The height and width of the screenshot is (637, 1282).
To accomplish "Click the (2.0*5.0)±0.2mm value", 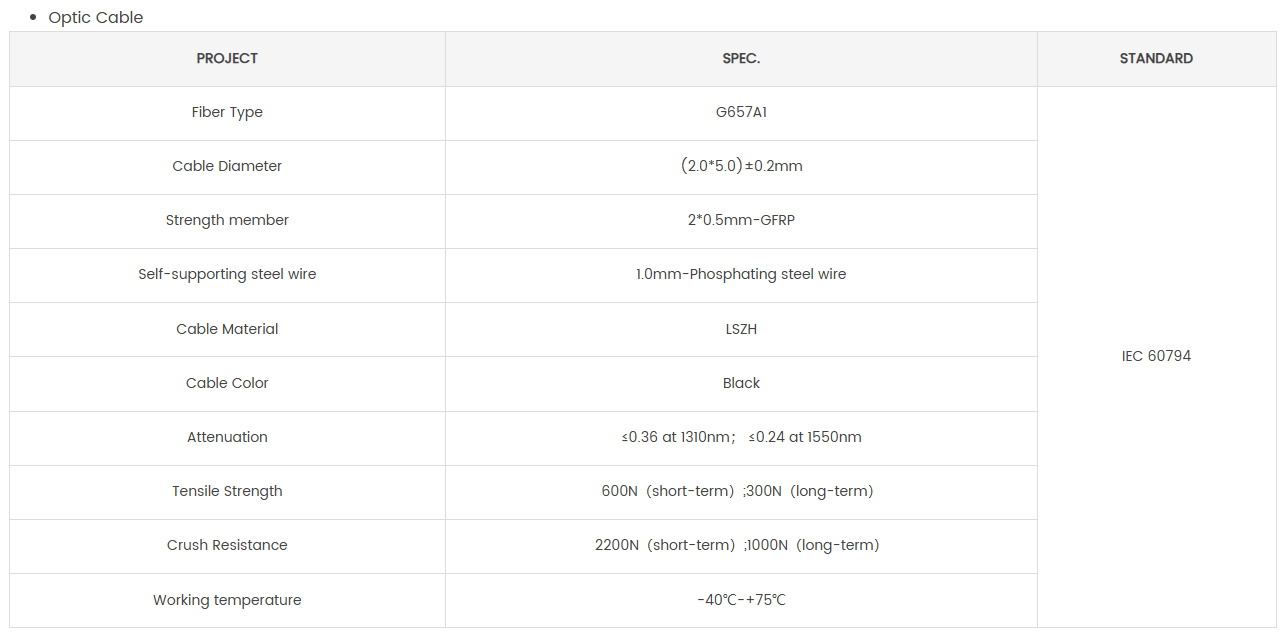I will point(741,166).
